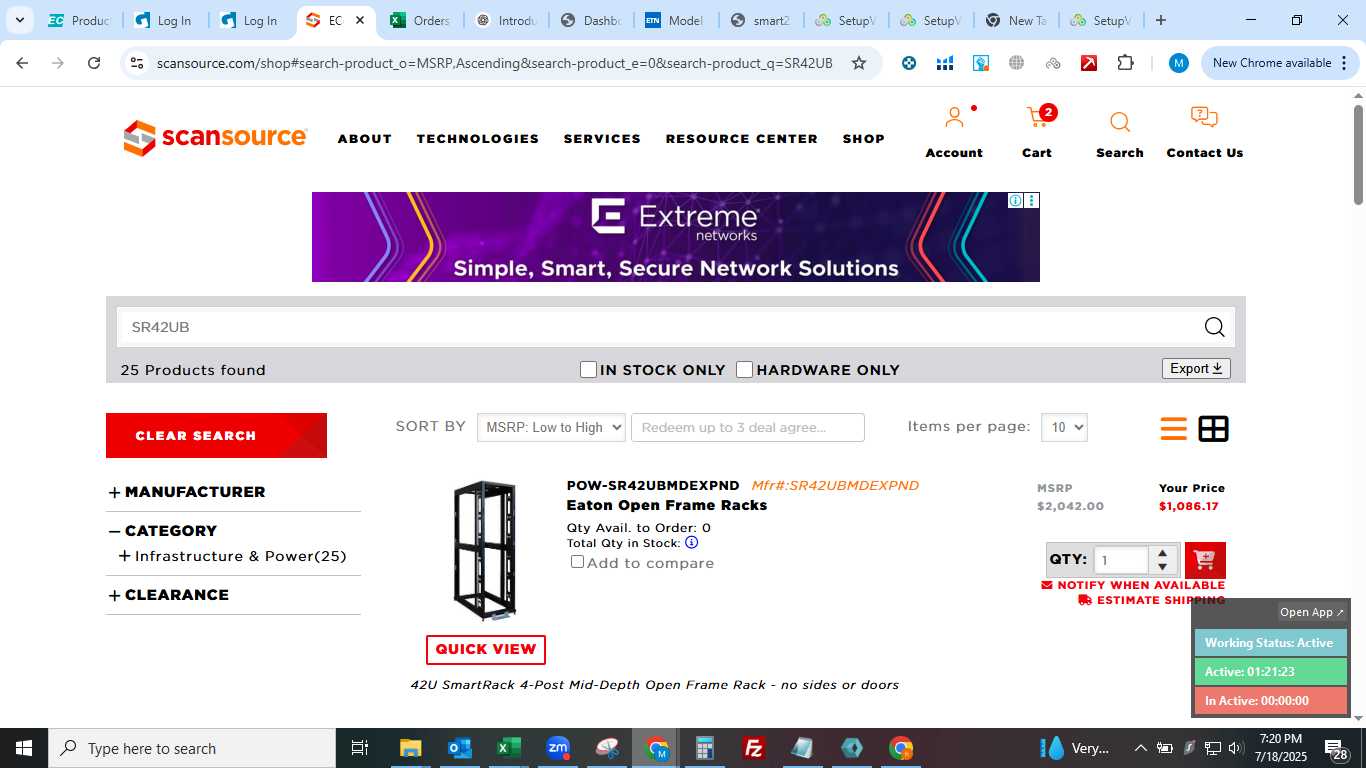
Task: Open the TECHNOLOGIES menu
Action: (478, 139)
